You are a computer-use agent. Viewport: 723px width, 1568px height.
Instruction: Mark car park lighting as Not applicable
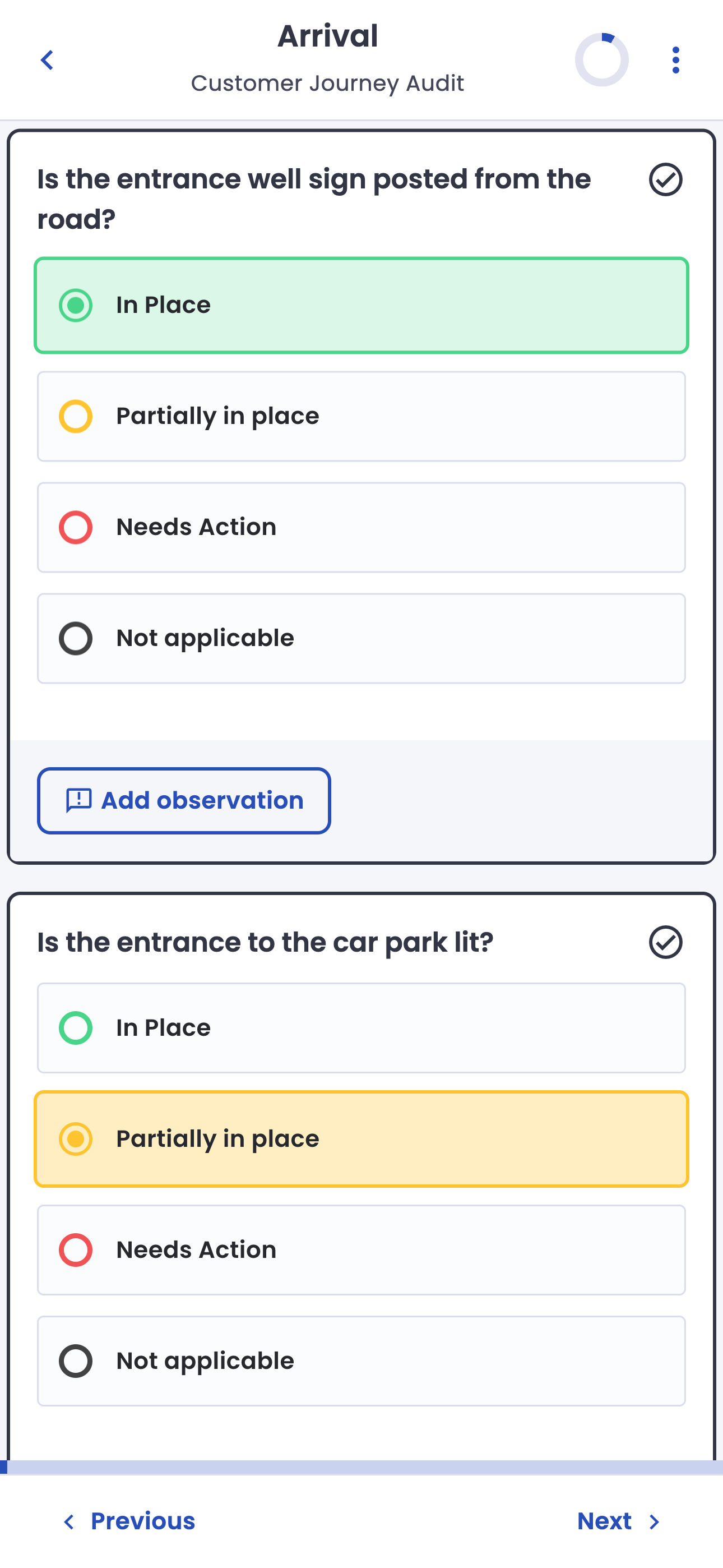click(361, 1361)
